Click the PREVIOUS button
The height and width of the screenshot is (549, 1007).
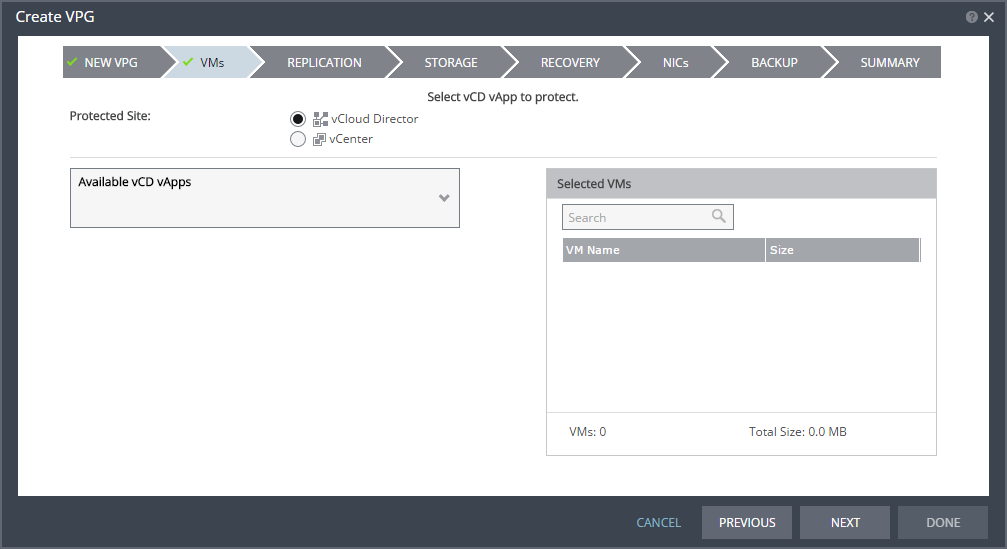(x=747, y=523)
